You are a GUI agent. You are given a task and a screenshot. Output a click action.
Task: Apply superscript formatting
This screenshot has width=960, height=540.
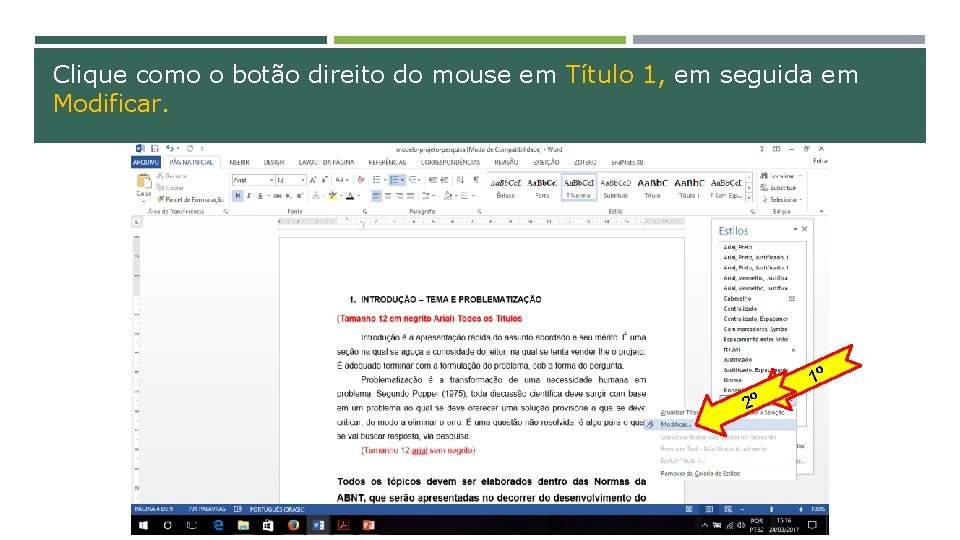tap(299, 196)
